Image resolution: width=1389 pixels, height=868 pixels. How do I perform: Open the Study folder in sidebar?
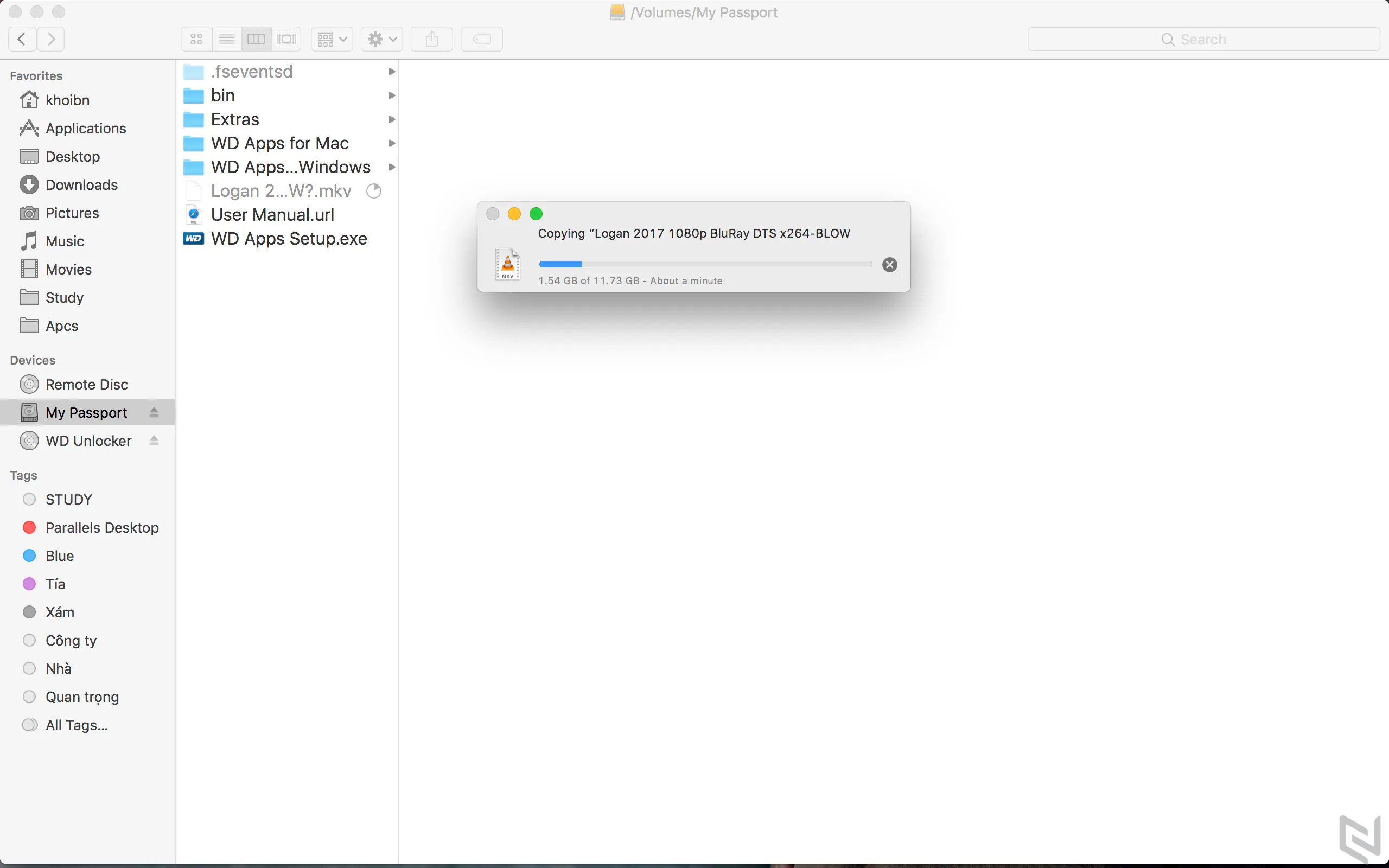[x=87, y=297]
